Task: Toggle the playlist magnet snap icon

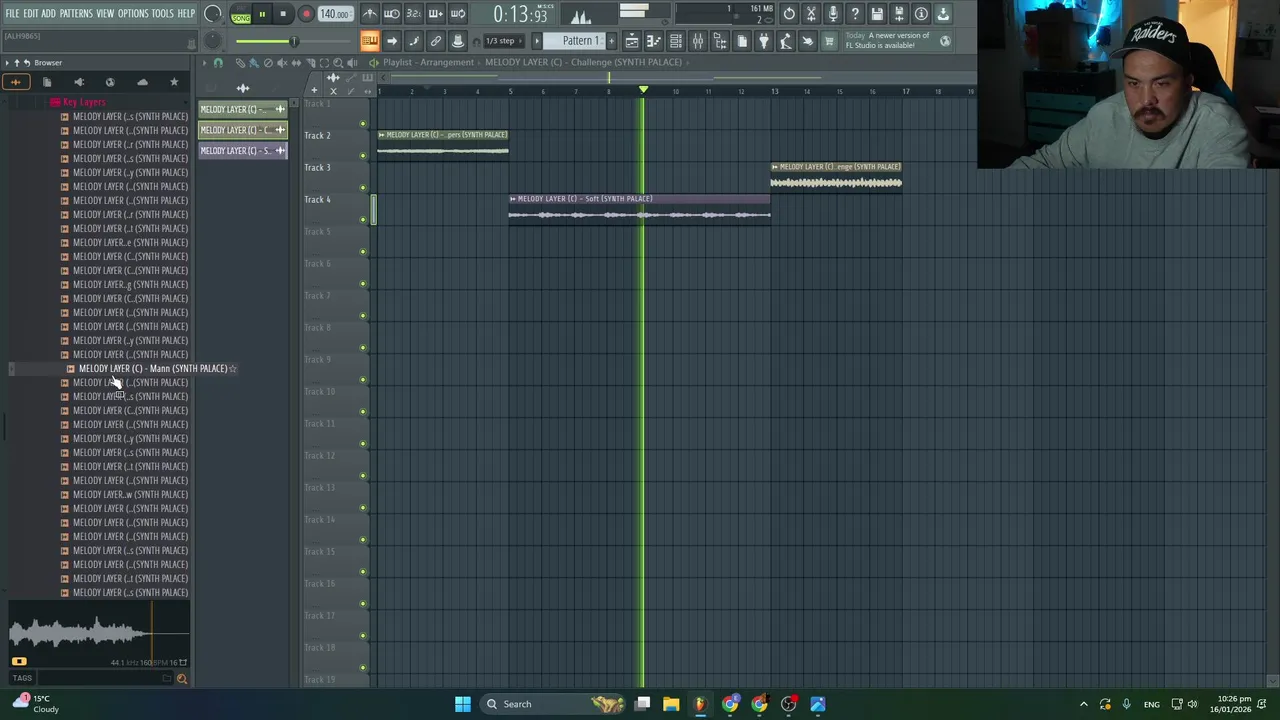Action: 218,62
